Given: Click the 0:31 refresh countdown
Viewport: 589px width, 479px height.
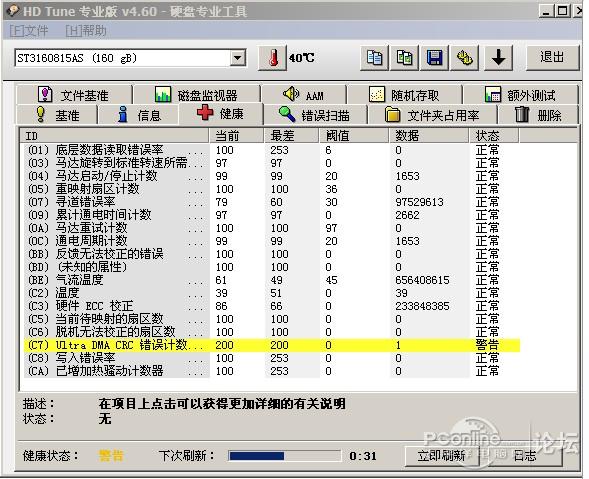Looking at the screenshot, I should [x=363, y=456].
